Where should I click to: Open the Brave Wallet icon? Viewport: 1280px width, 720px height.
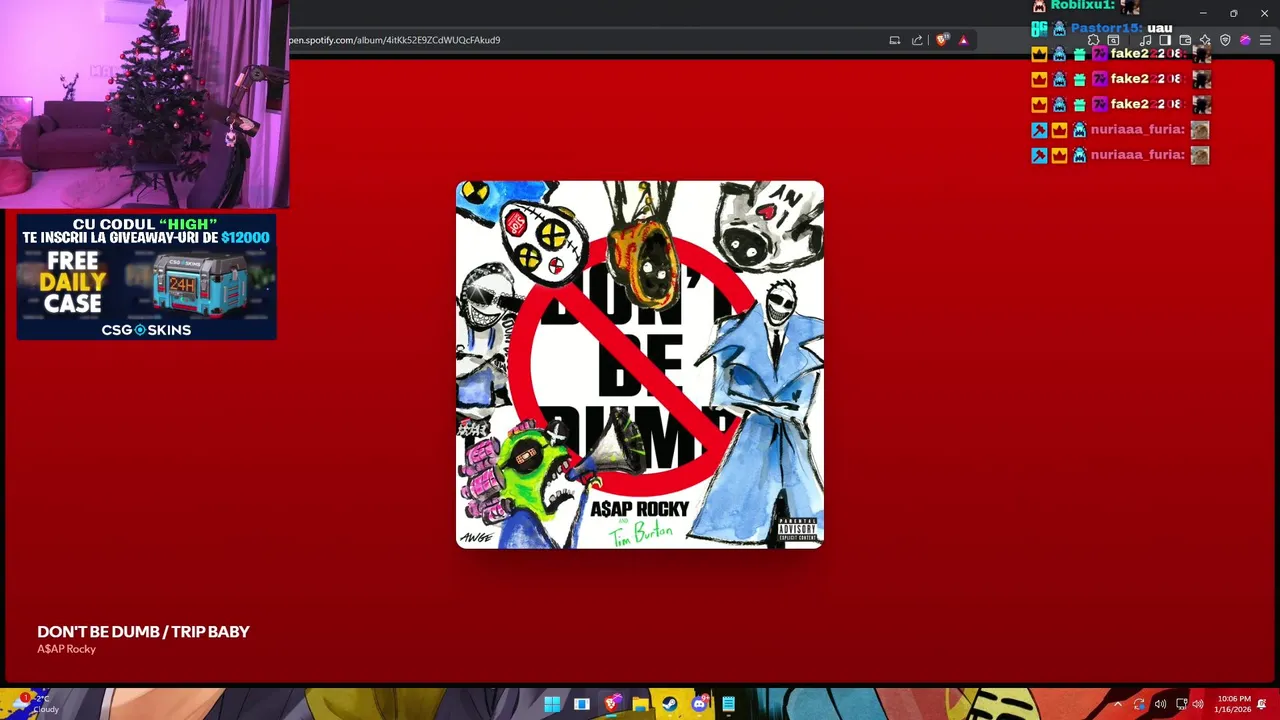click(x=1185, y=40)
